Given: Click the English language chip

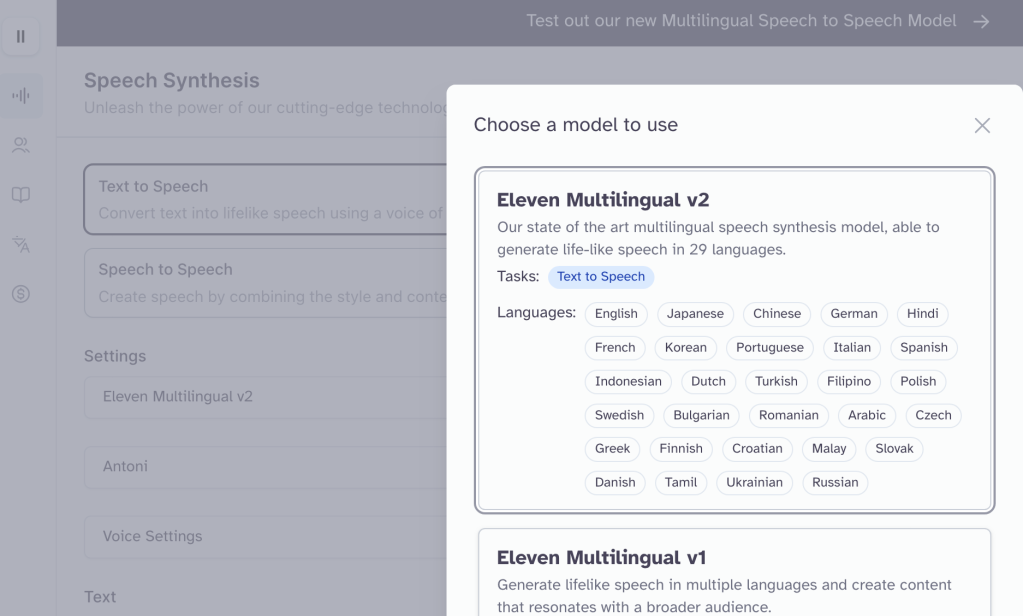Looking at the screenshot, I should pos(616,314).
